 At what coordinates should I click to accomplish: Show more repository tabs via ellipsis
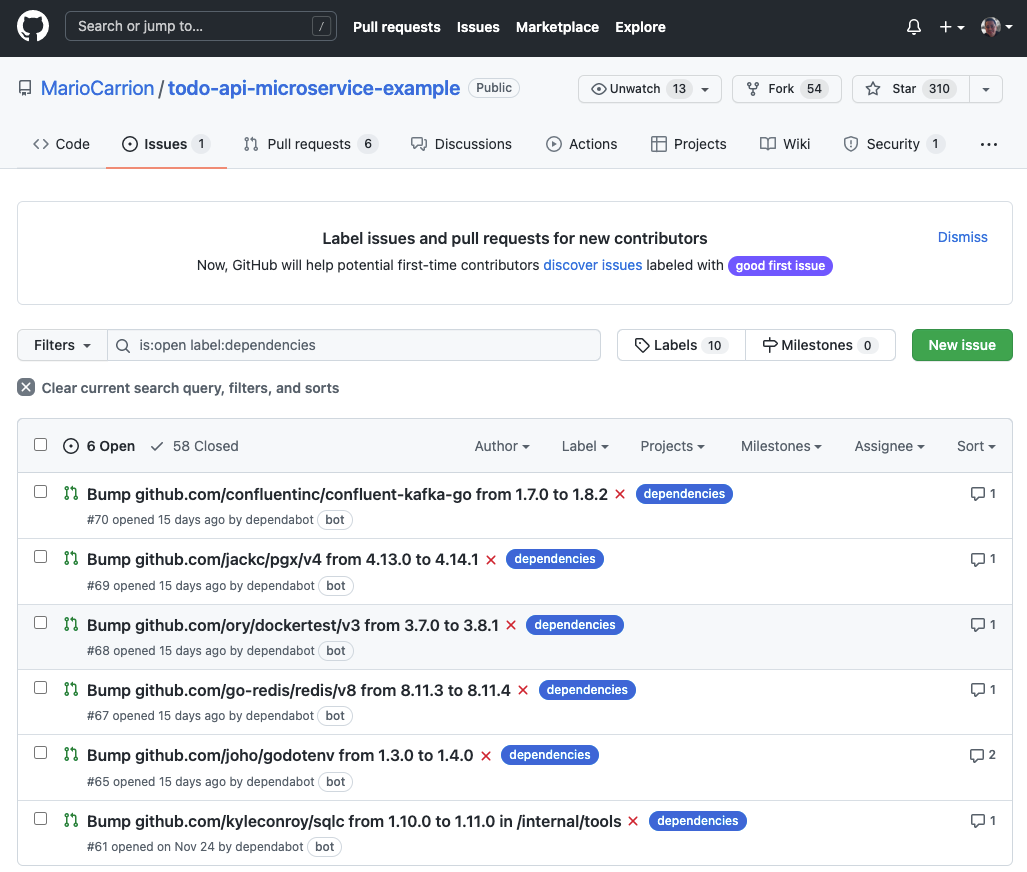988,144
